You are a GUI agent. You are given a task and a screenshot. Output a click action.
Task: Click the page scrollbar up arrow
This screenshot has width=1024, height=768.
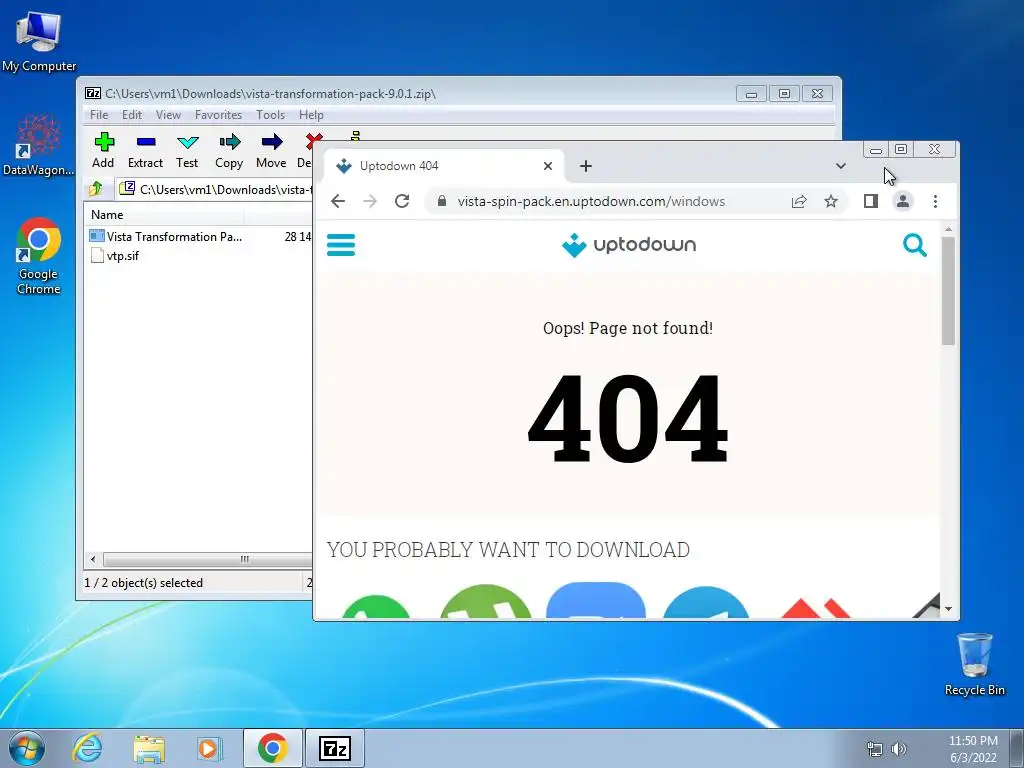click(948, 229)
